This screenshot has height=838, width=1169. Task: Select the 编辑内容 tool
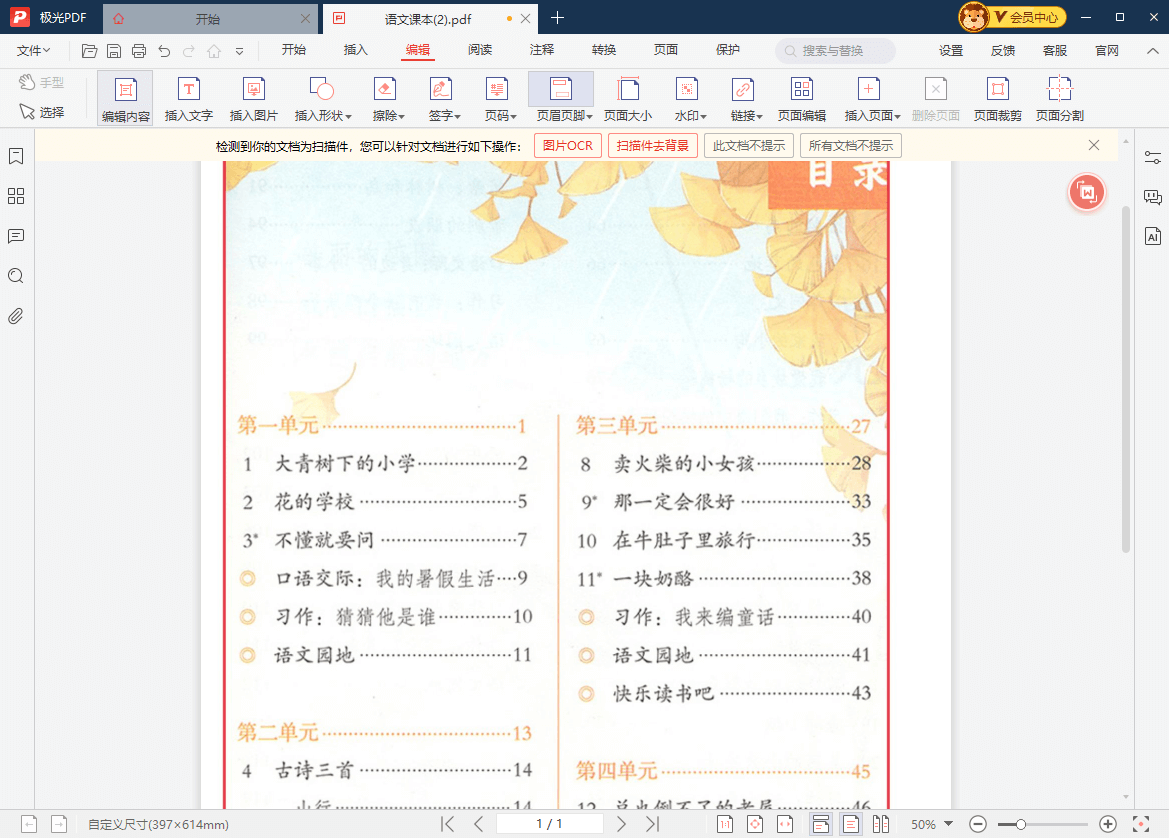click(125, 98)
